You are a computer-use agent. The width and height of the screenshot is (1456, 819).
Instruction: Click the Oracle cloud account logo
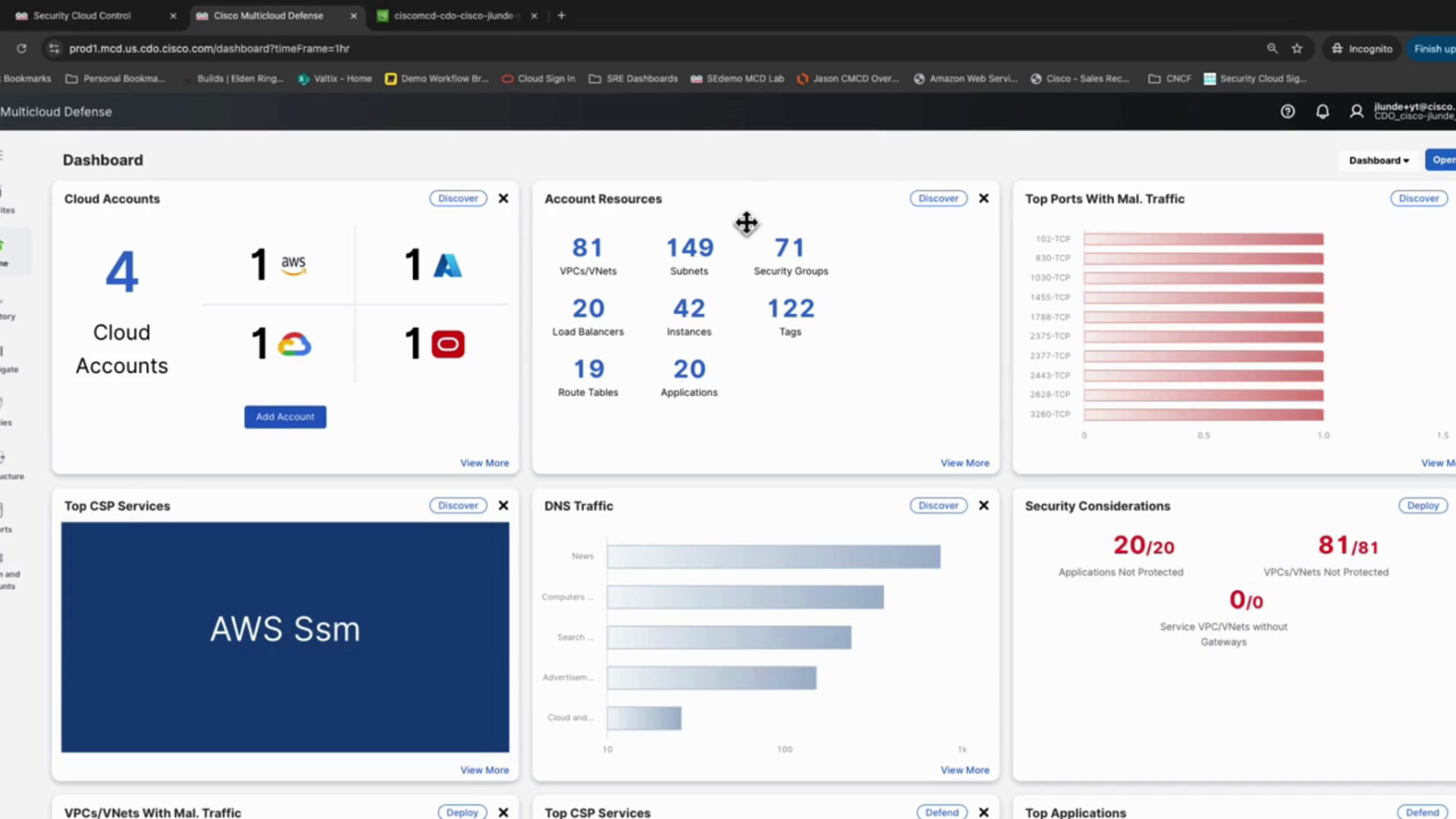(448, 344)
